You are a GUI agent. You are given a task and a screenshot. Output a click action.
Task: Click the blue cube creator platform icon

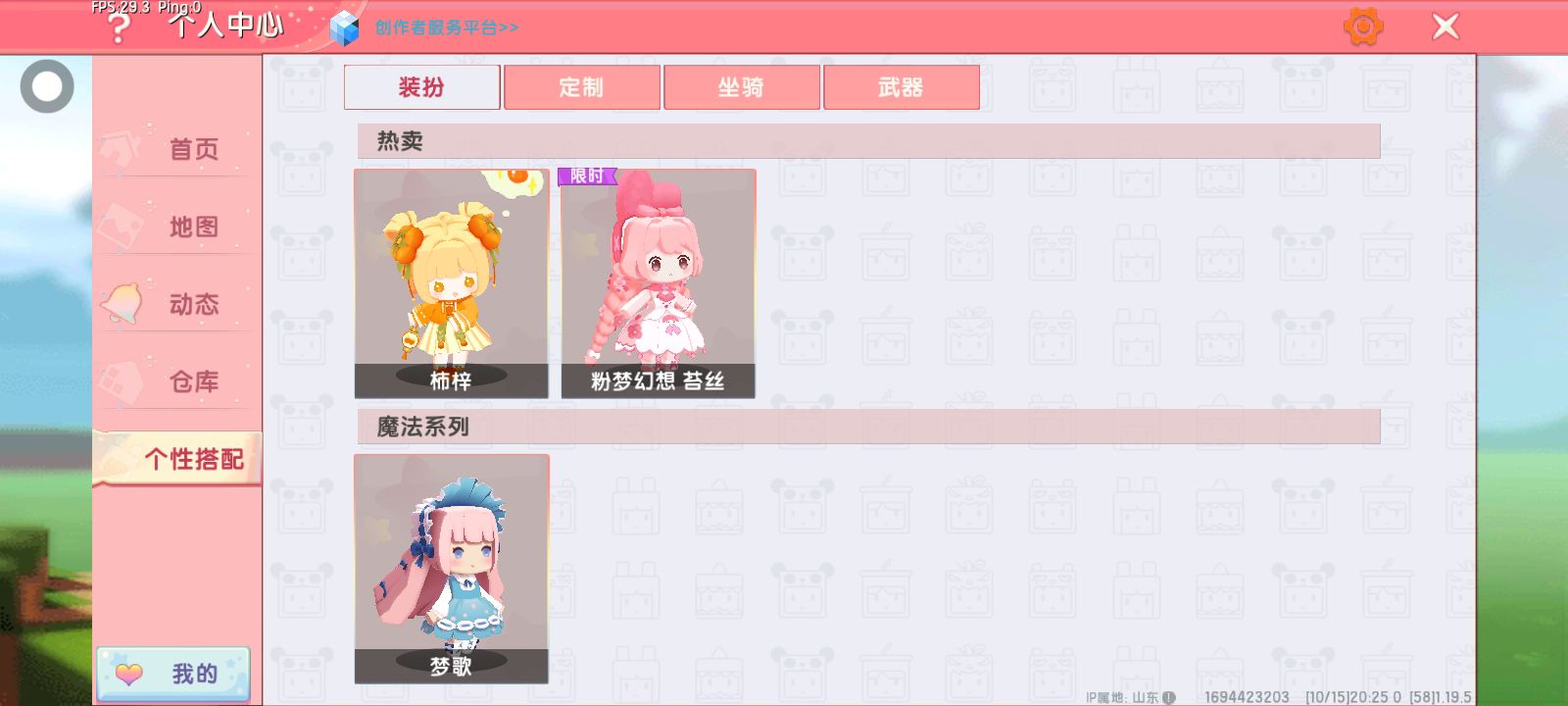click(x=344, y=28)
